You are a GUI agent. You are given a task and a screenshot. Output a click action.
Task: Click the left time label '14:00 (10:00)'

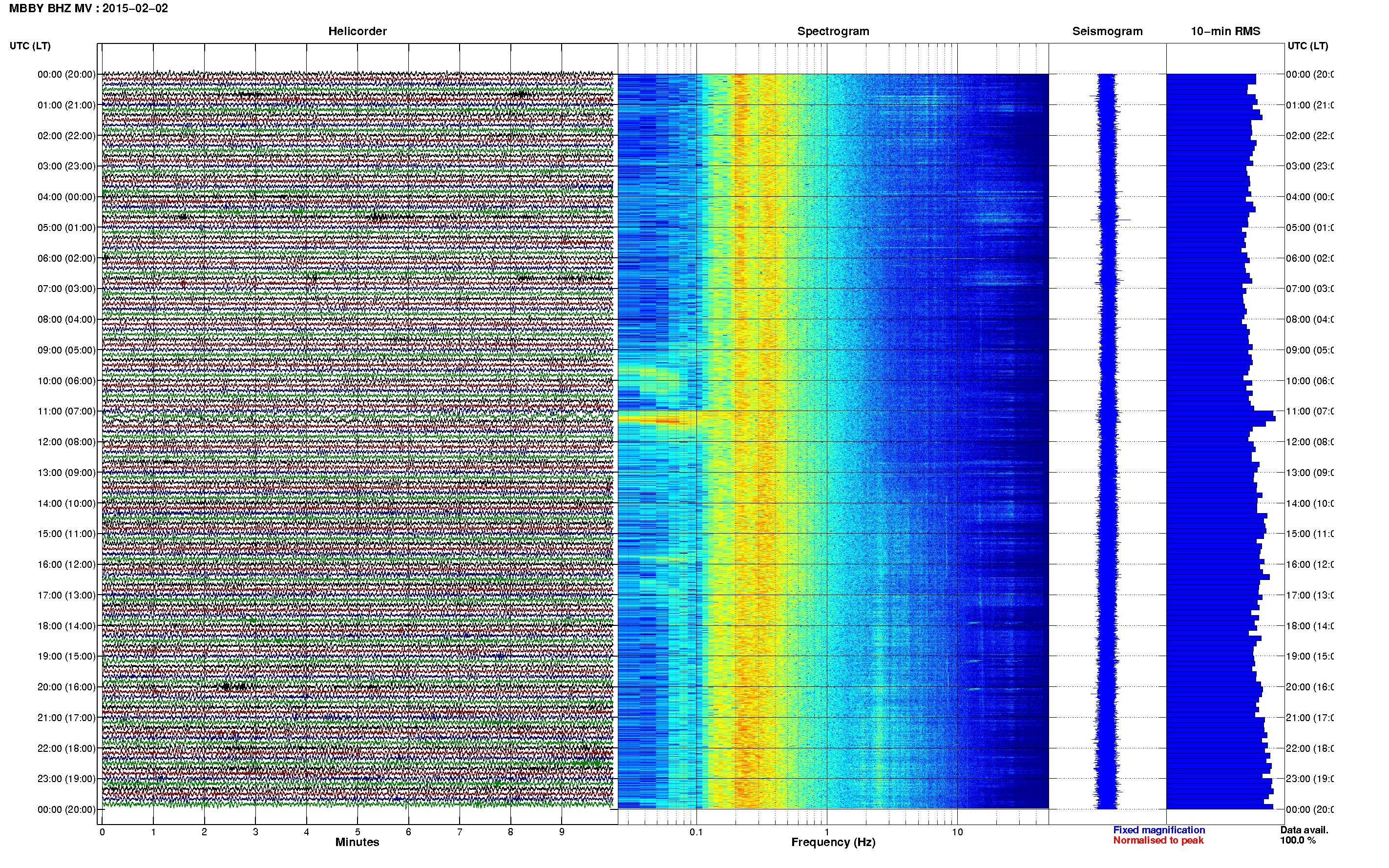pyautogui.click(x=66, y=503)
